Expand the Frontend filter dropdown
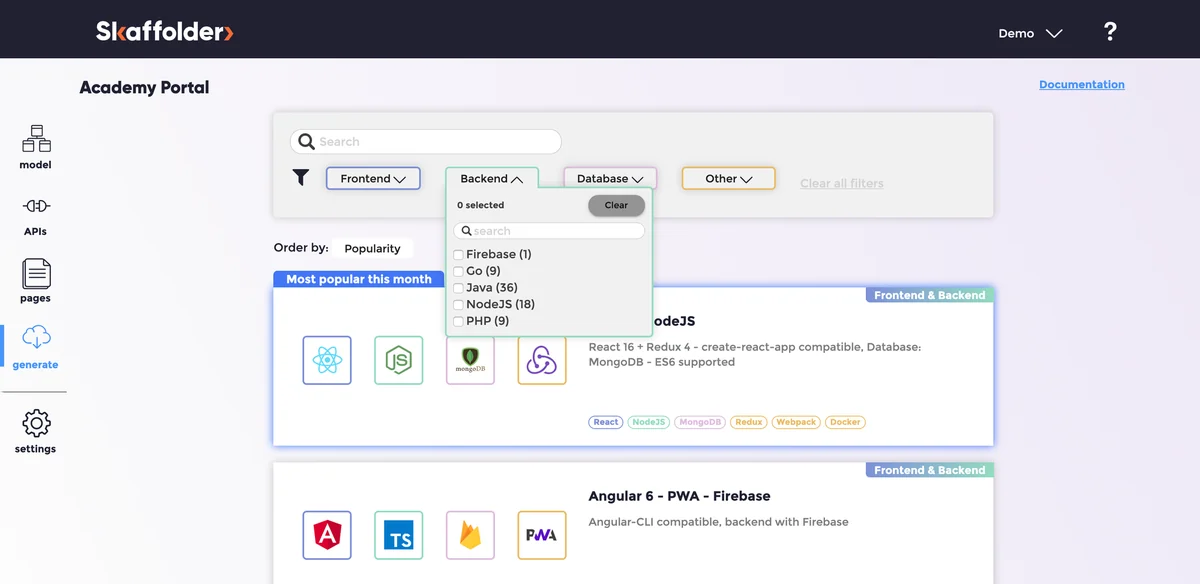1200x584 pixels. pos(373,179)
